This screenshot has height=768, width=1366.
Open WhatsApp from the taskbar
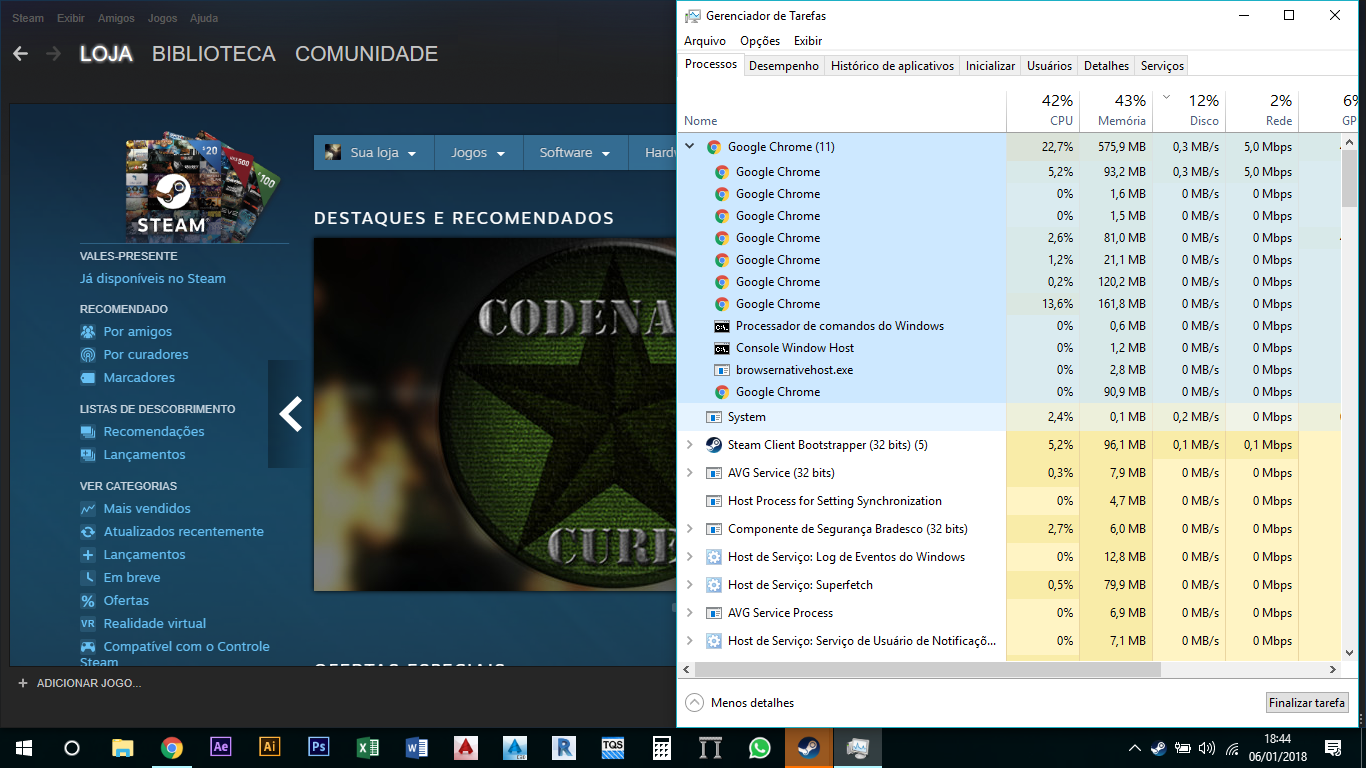click(759, 747)
